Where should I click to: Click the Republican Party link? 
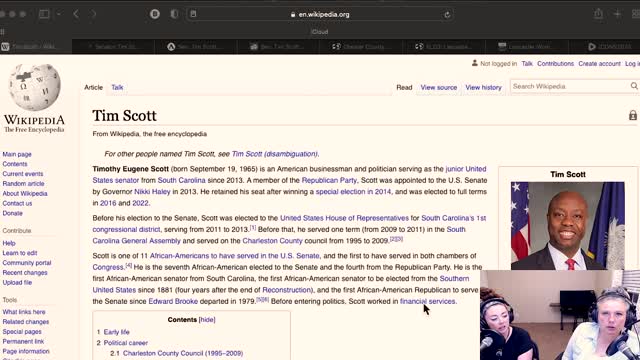coord(329,180)
